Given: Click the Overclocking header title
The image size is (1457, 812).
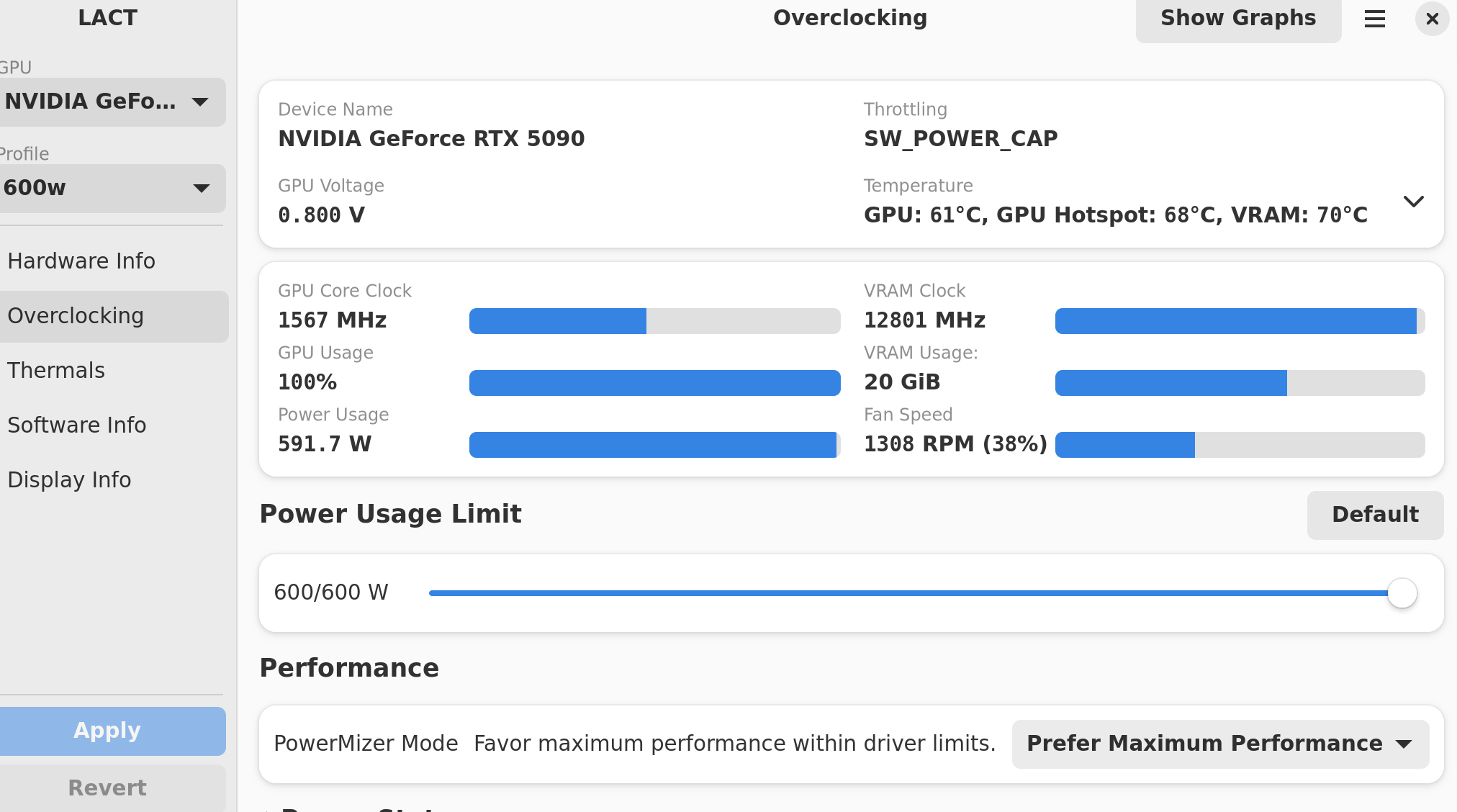Looking at the screenshot, I should pos(850,18).
